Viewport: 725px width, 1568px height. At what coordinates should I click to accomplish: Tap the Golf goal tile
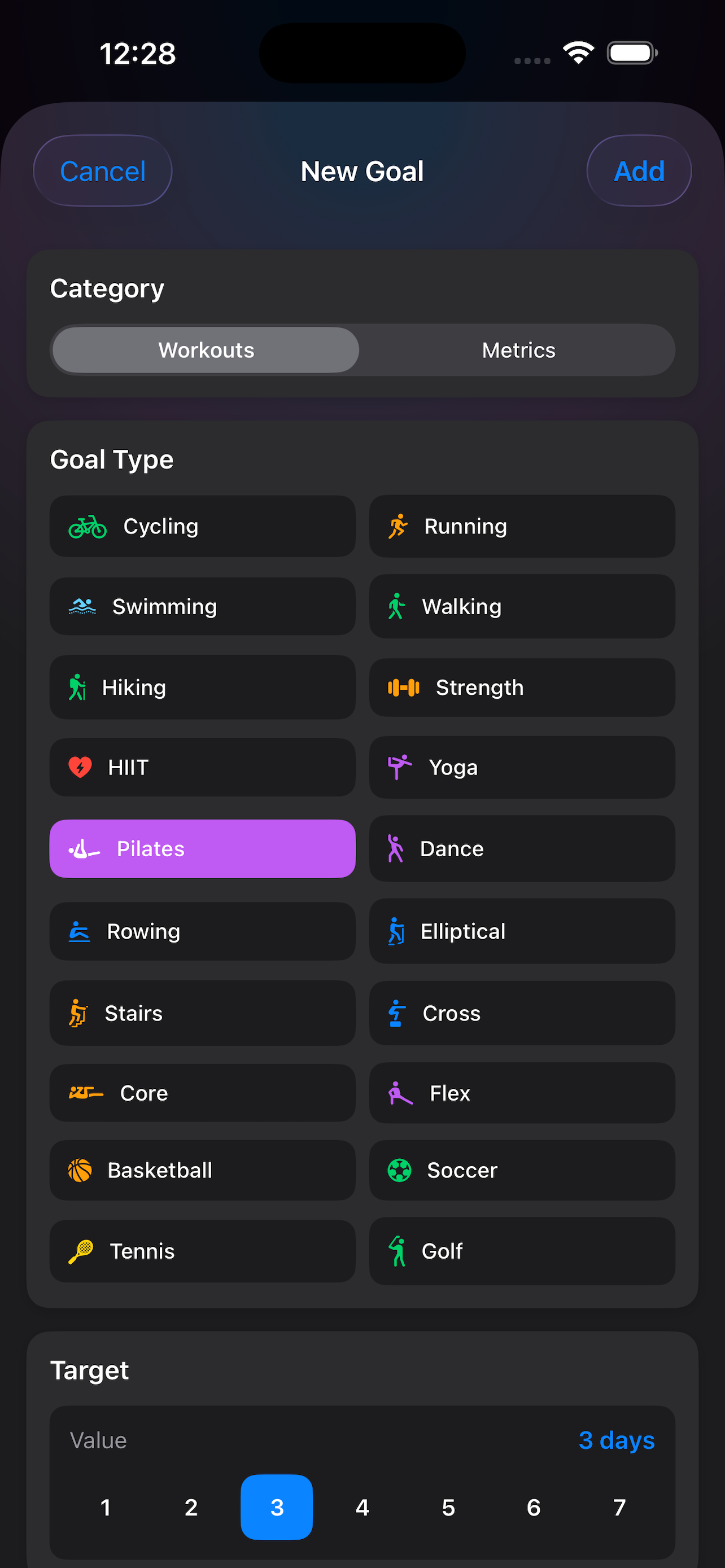coord(521,1251)
